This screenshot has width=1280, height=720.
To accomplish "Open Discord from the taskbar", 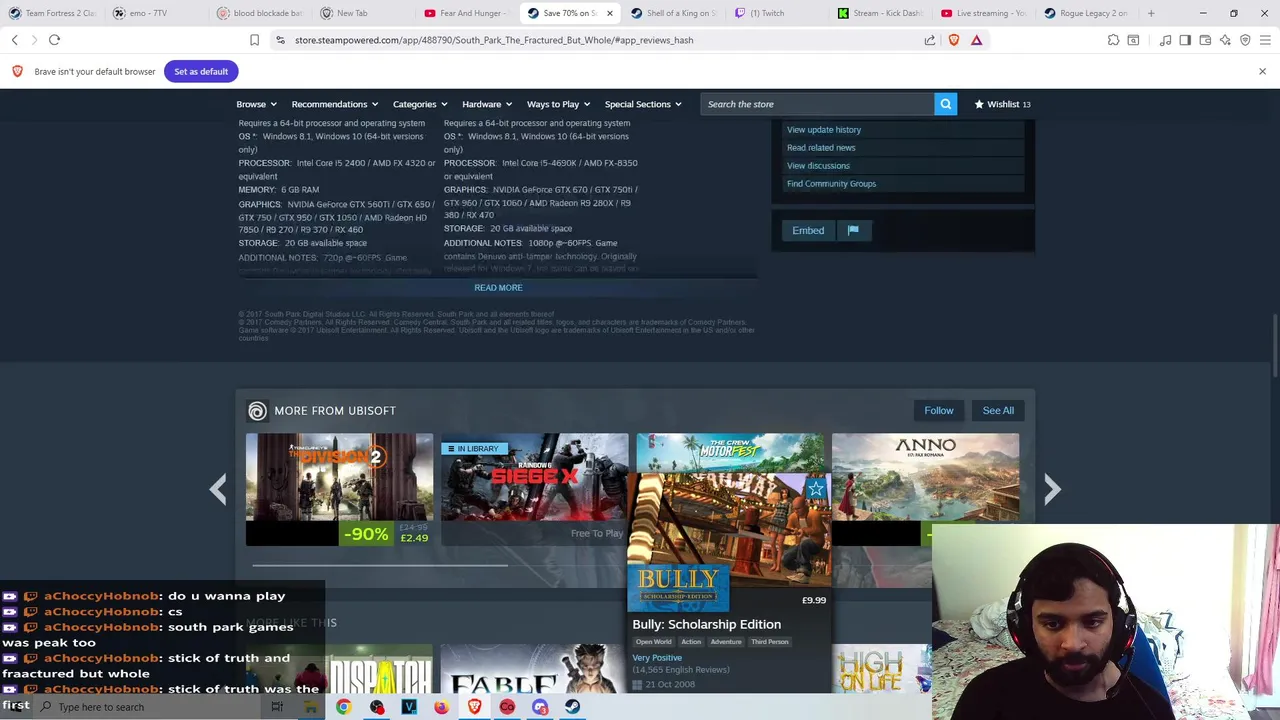I will tap(540, 707).
